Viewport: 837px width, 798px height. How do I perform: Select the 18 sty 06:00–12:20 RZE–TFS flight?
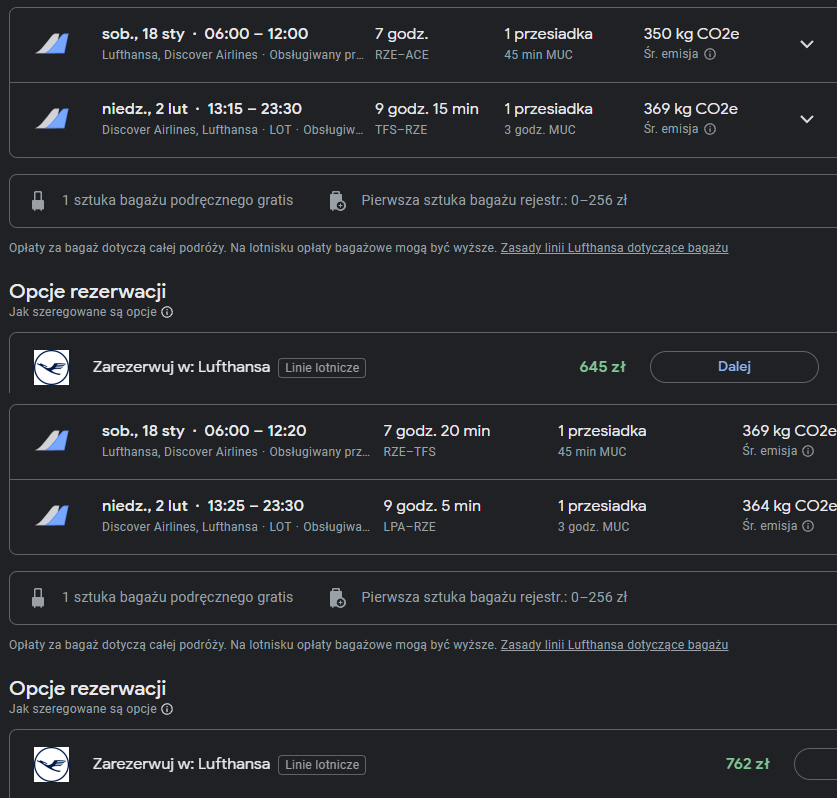(x=423, y=441)
